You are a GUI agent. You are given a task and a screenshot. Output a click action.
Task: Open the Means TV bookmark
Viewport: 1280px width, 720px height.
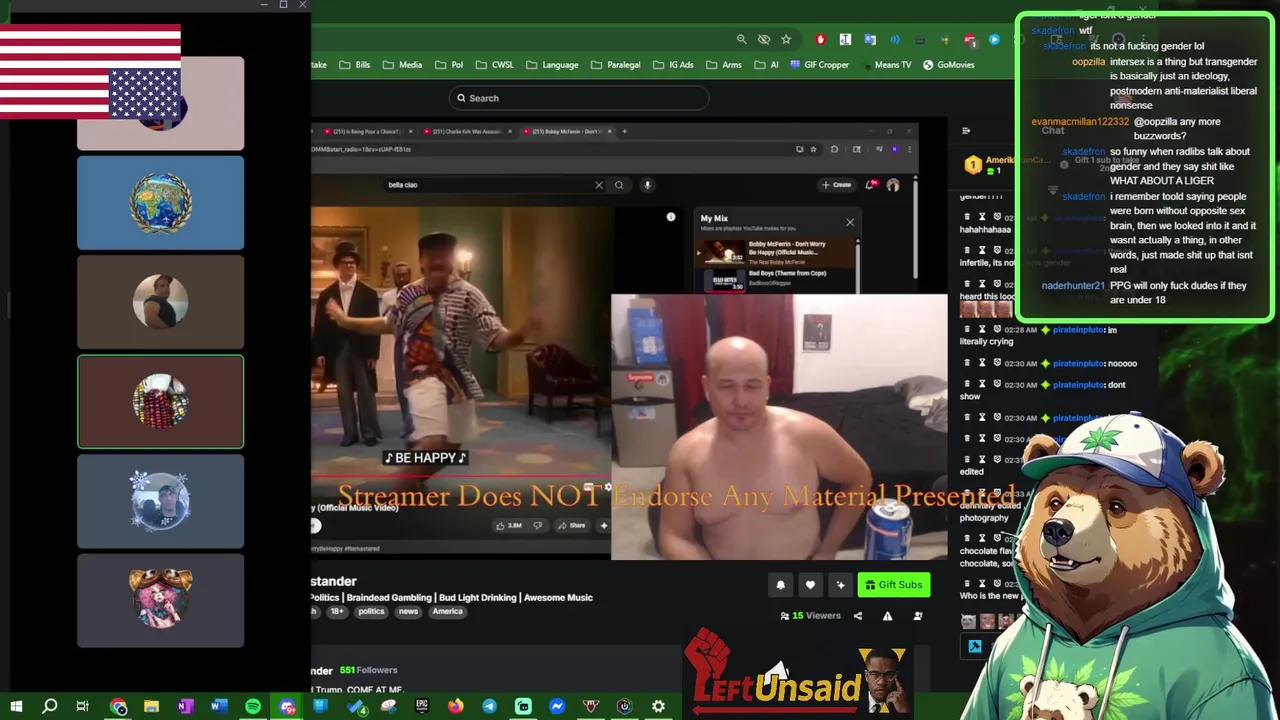pyautogui.click(x=886, y=65)
